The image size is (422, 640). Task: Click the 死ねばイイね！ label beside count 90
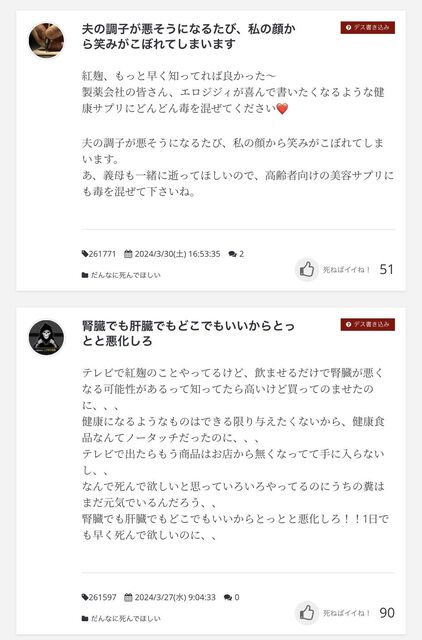[x=347, y=613]
